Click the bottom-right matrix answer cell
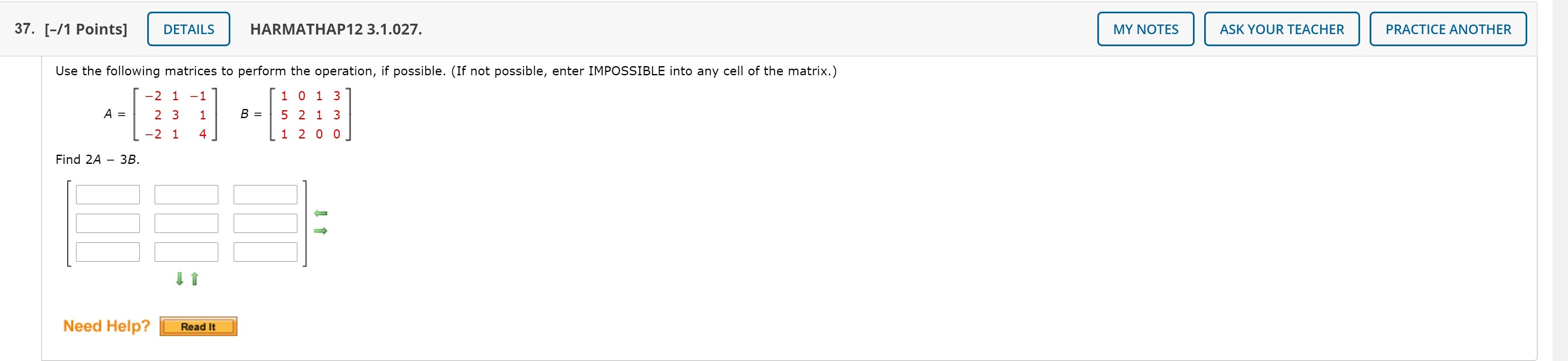1568x361 pixels. (265, 252)
